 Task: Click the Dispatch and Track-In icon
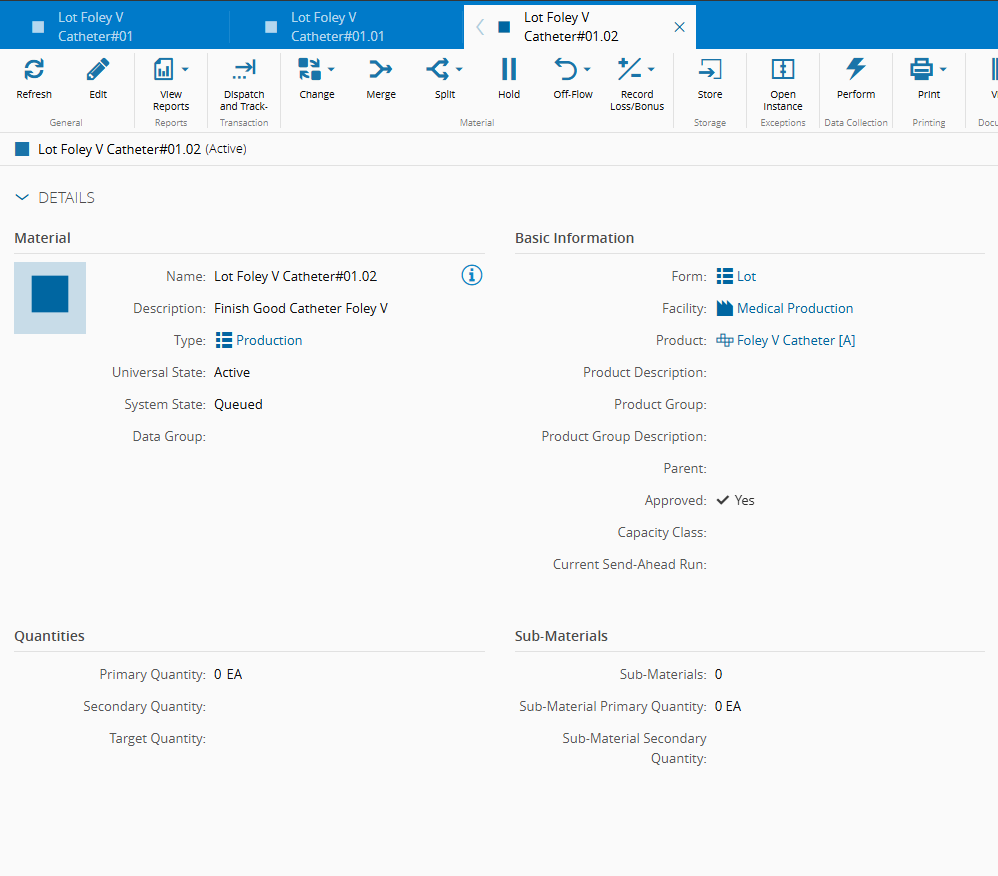pyautogui.click(x=244, y=70)
